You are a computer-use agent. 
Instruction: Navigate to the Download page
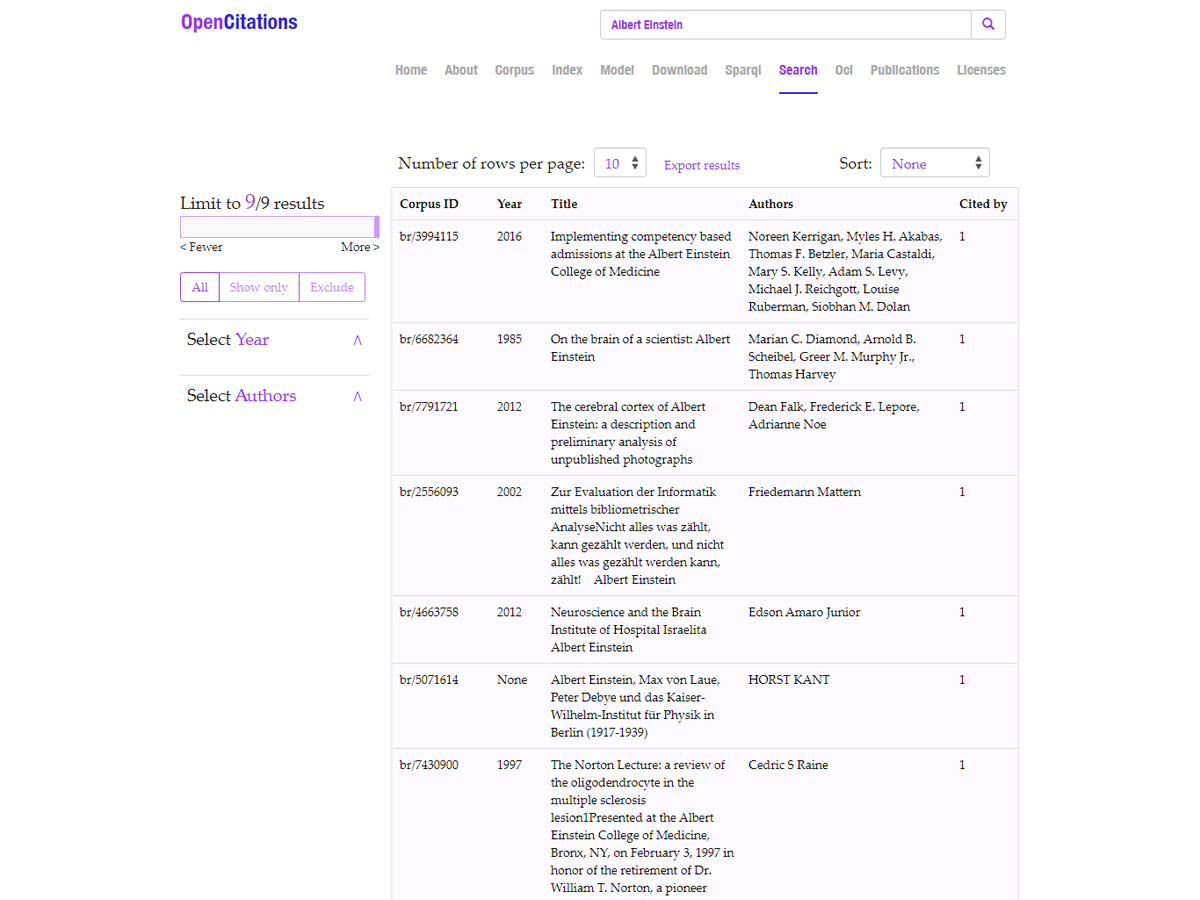679,70
